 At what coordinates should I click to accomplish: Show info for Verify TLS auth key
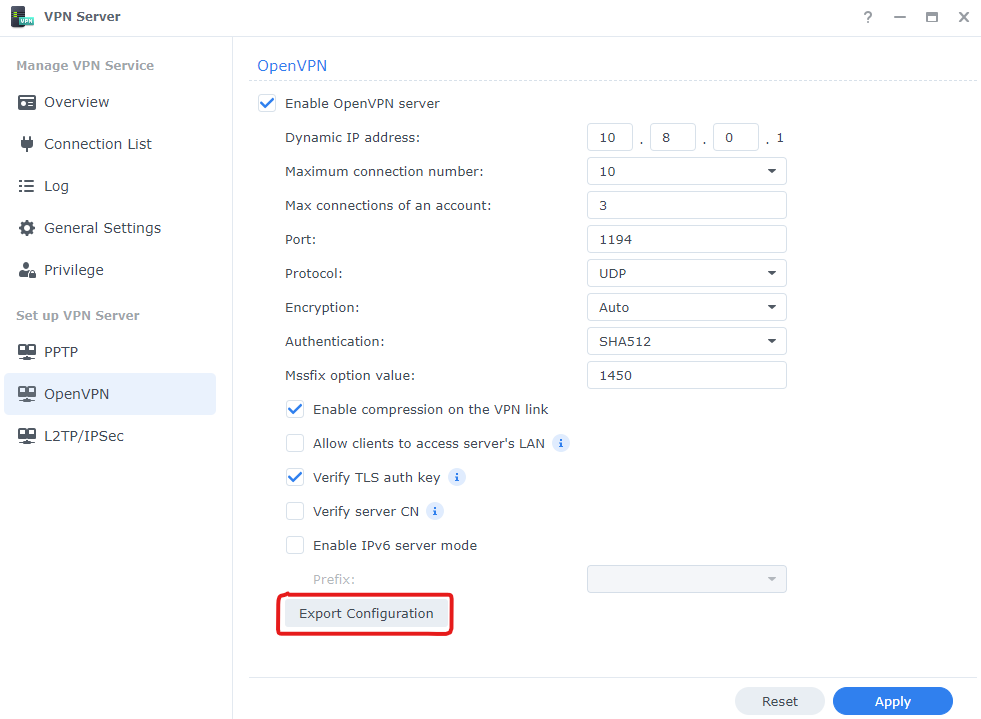[457, 477]
